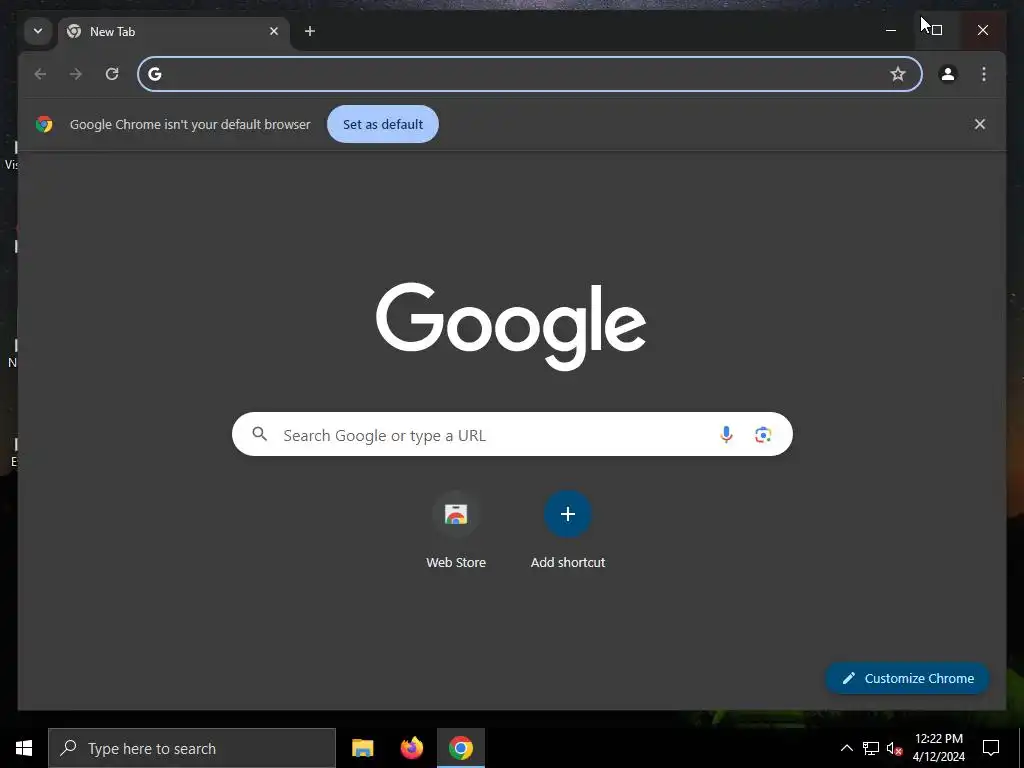Click the Google G icon in address bar
Viewport: 1024px width, 768px height.
click(x=155, y=74)
